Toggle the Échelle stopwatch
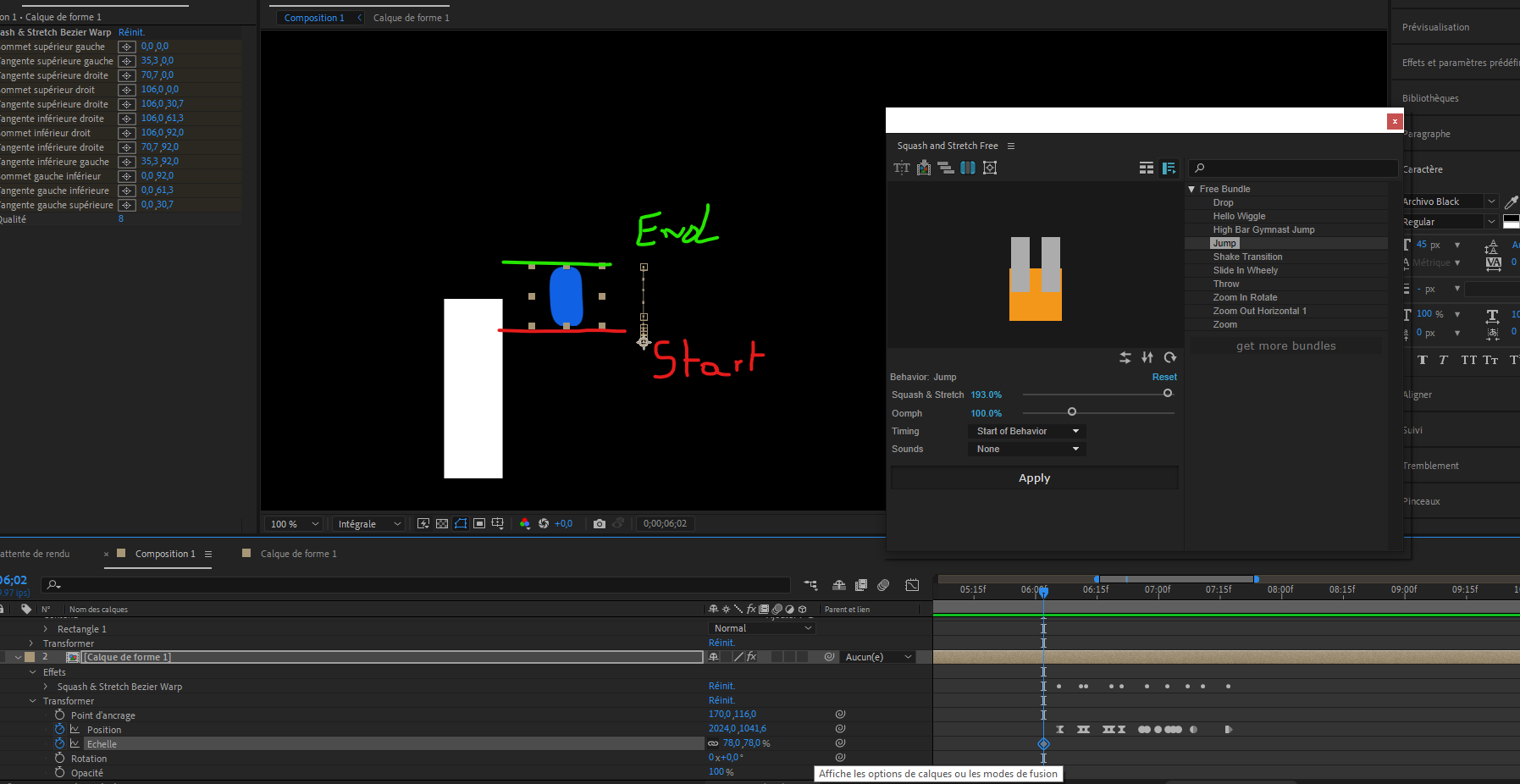This screenshot has width=1520, height=784. click(59, 743)
